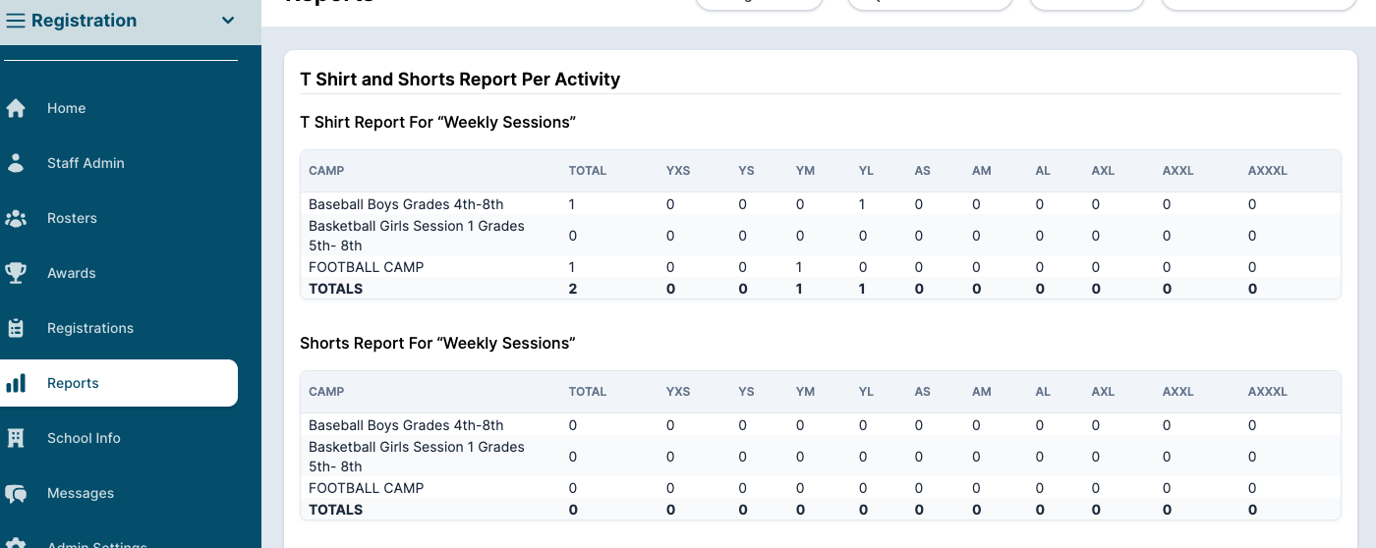Screen dimensions: 1376x548
Task: Click the CAMP header in Shorts table
Action: 326,392
